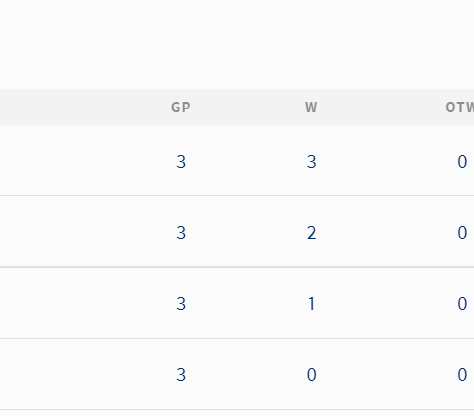This screenshot has width=474, height=416.
Task: Click the W value 0 in last row
Action: (311, 375)
